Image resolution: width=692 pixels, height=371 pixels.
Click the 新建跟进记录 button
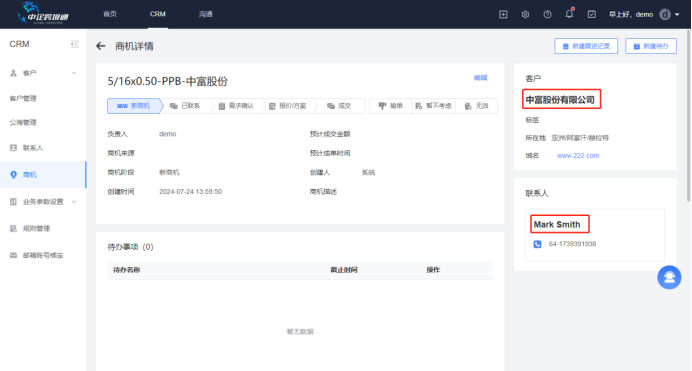tap(586, 46)
